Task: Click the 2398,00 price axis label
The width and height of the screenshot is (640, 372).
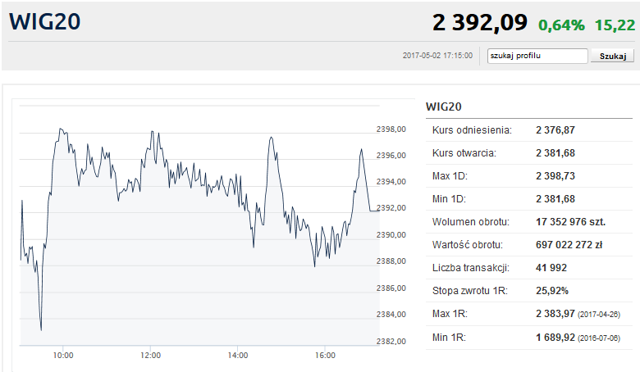Action: tap(391, 129)
